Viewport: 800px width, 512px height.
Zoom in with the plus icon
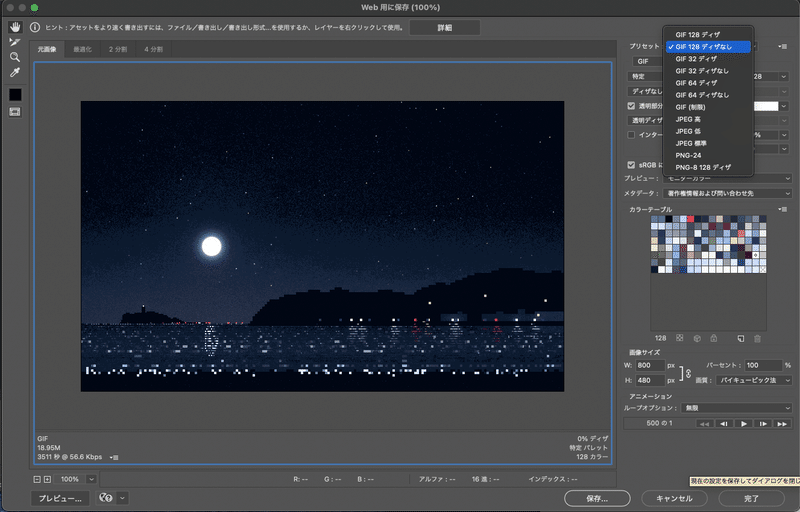click(47, 479)
